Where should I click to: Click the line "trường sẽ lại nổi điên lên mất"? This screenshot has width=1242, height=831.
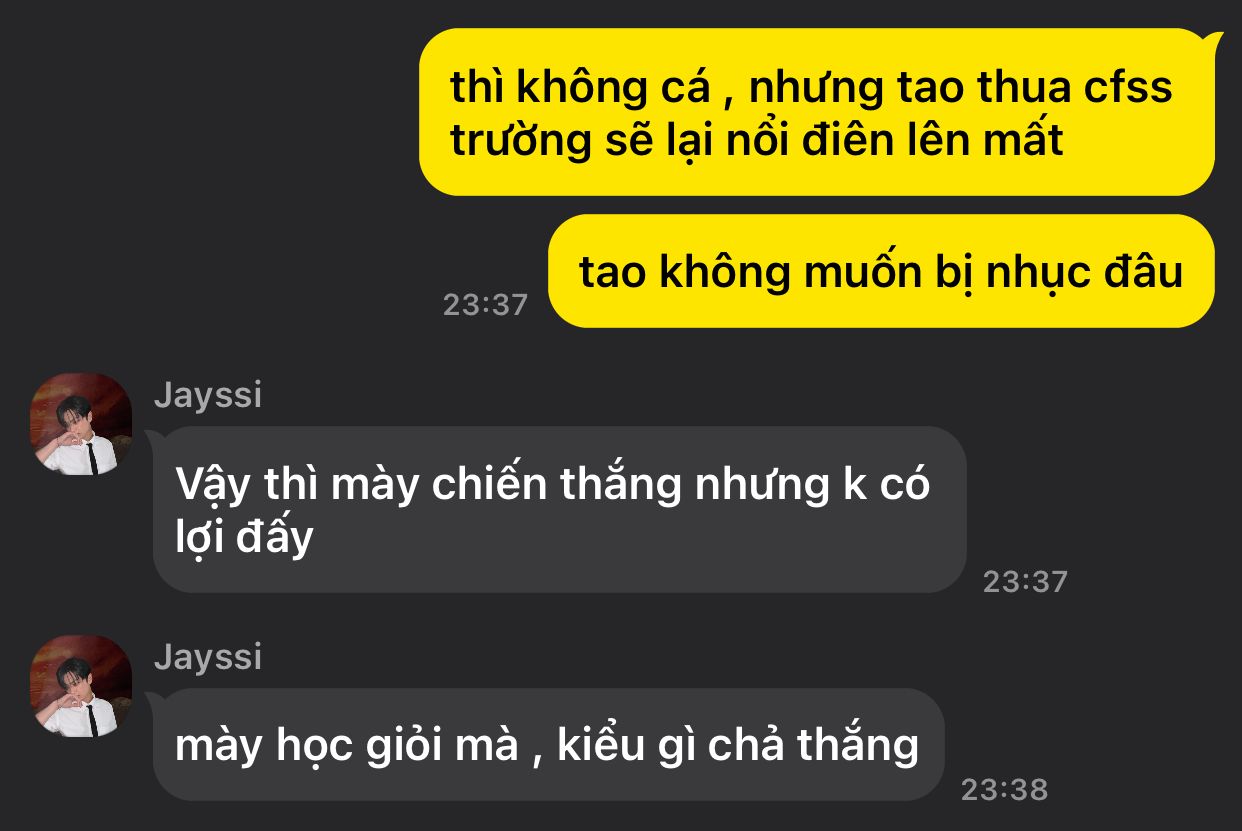pyautogui.click(x=757, y=140)
